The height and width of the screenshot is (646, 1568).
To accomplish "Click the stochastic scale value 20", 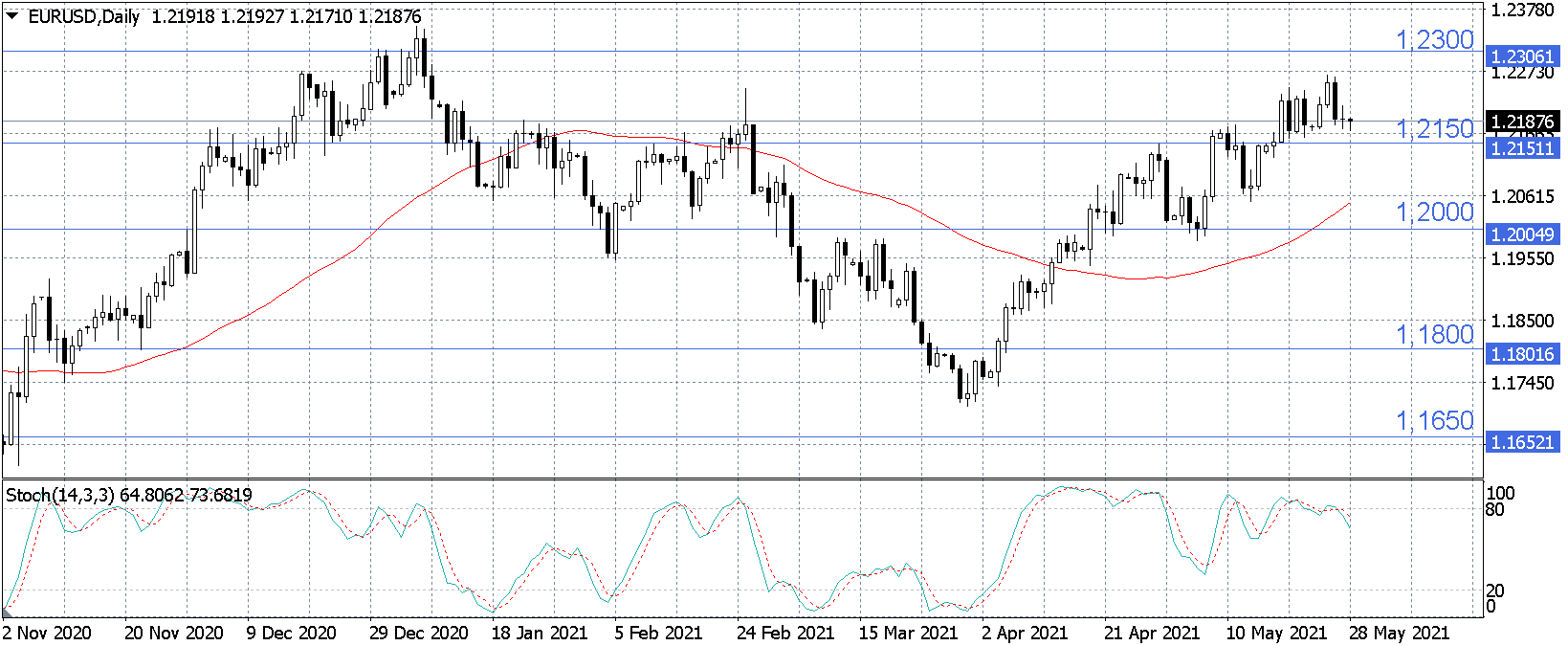I will [x=1494, y=590].
